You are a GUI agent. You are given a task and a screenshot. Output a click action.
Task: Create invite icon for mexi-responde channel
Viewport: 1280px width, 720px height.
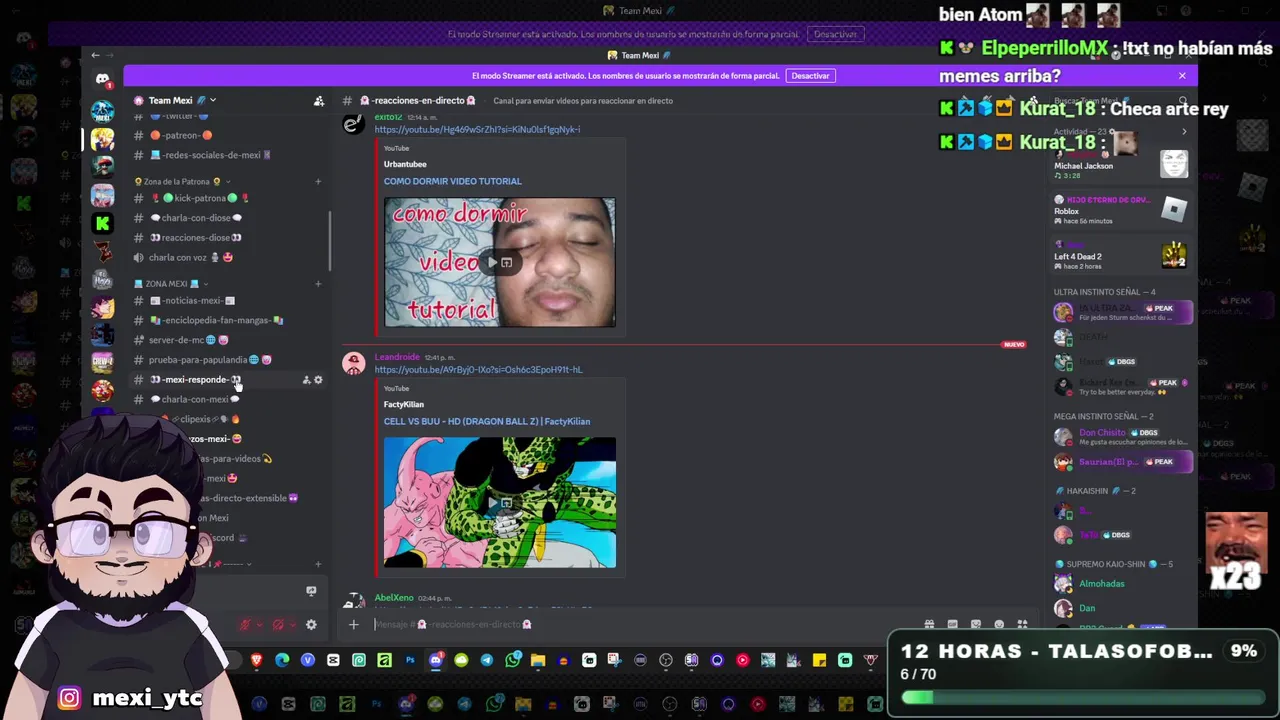(306, 380)
